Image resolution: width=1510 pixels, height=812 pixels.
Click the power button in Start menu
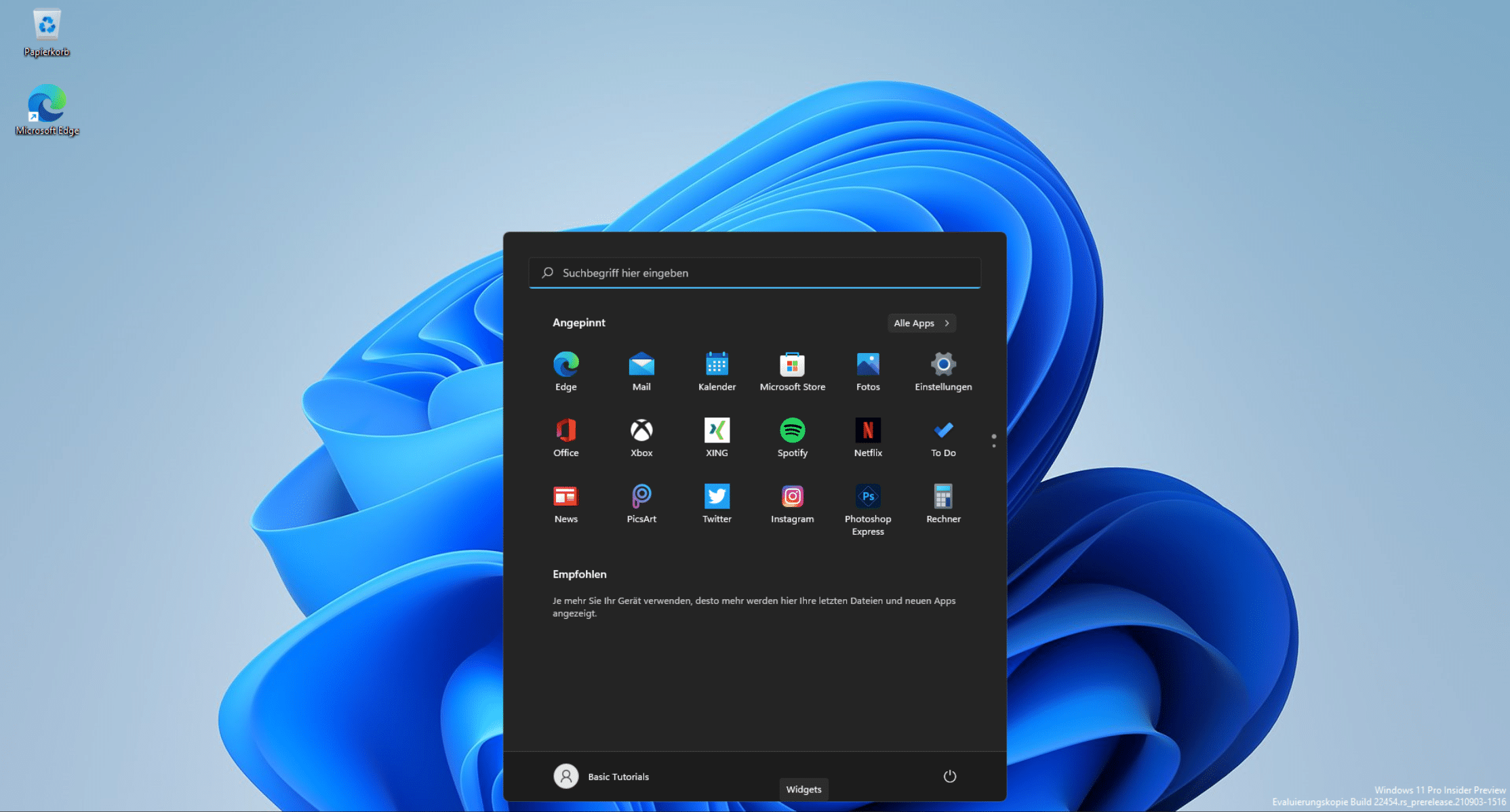[x=949, y=776]
